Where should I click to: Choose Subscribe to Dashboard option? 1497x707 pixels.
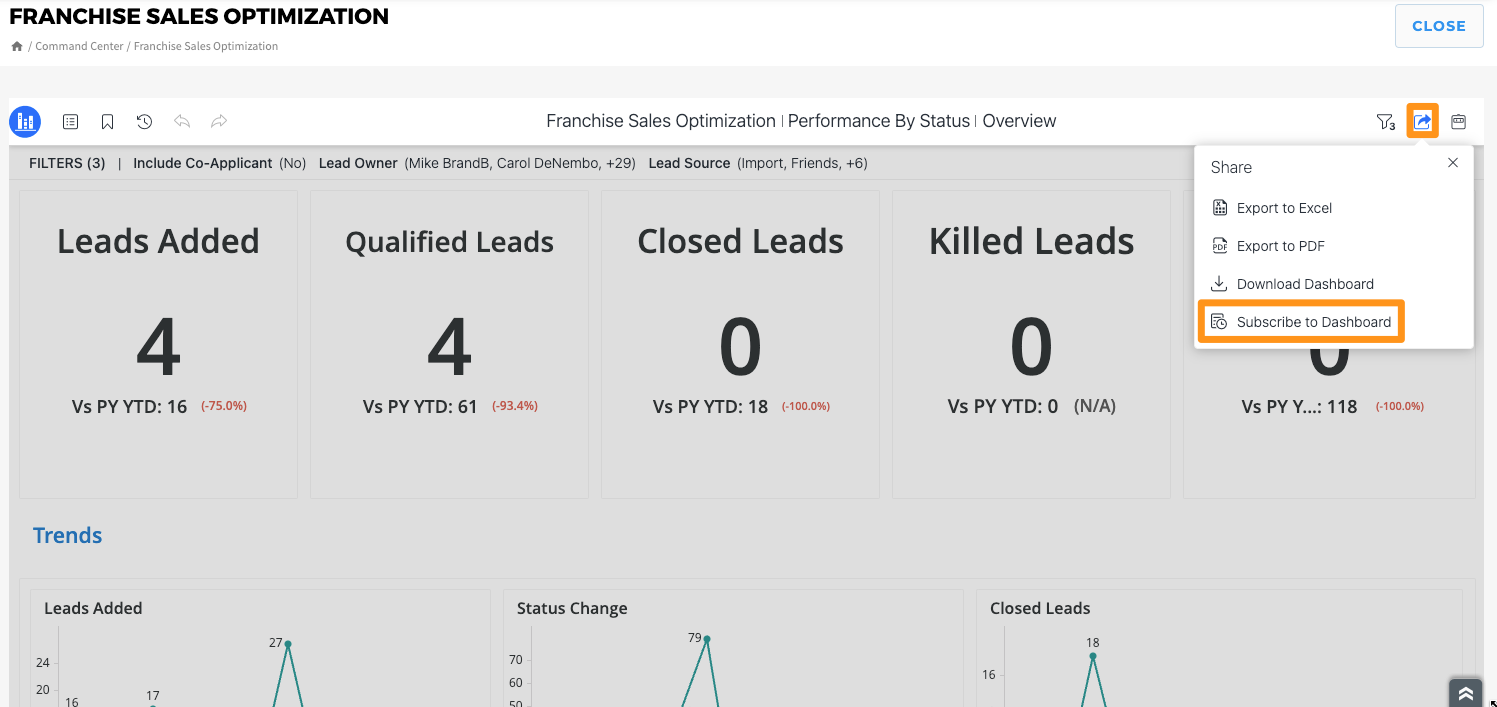[1301, 322]
